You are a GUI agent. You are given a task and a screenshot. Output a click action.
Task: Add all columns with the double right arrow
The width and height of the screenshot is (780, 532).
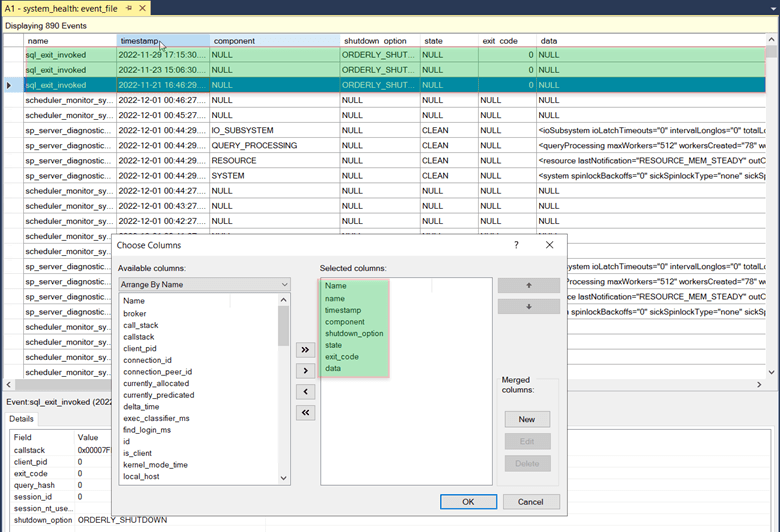click(x=305, y=350)
